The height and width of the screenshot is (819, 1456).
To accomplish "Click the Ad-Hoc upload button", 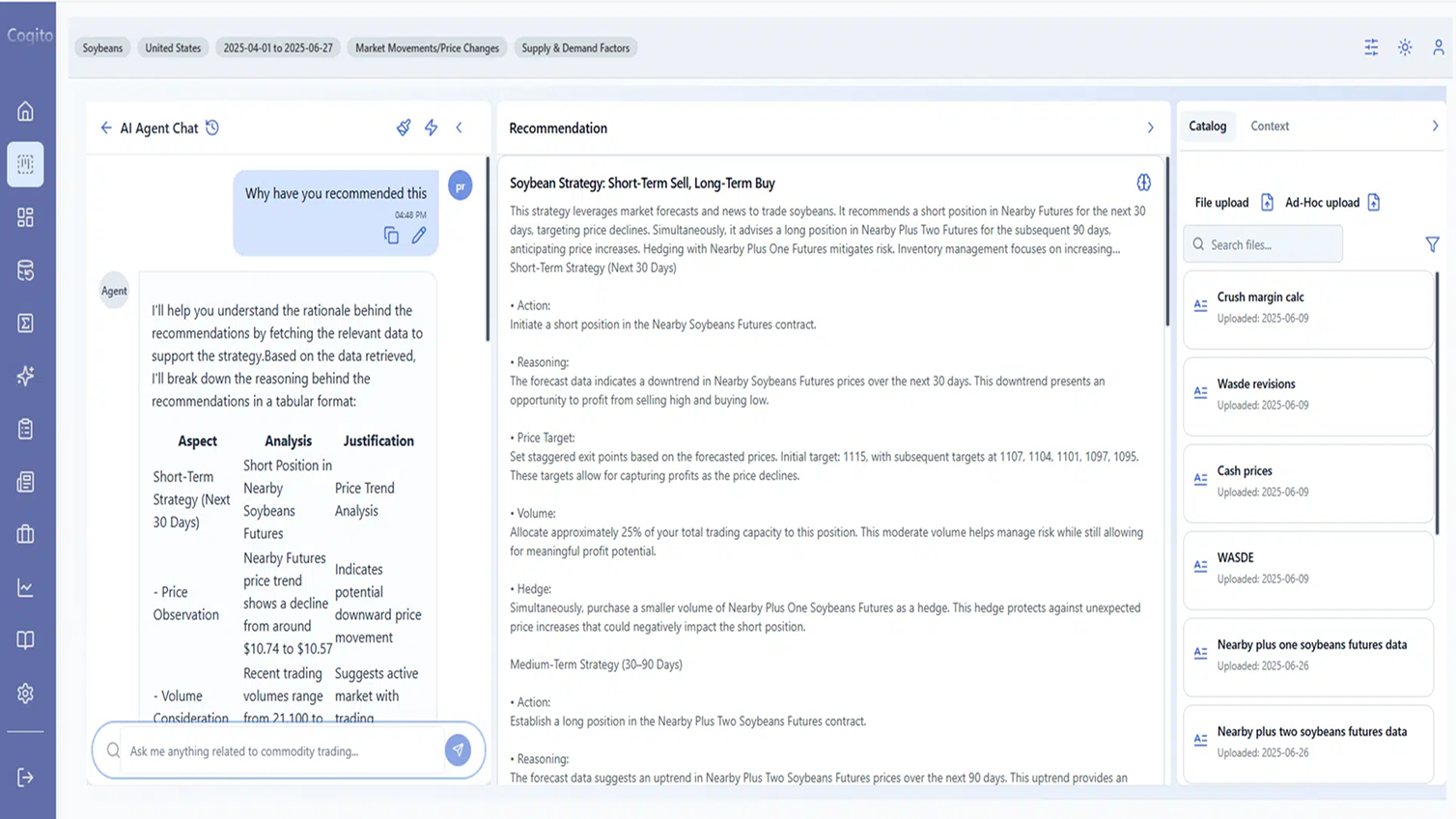I will click(x=1332, y=202).
